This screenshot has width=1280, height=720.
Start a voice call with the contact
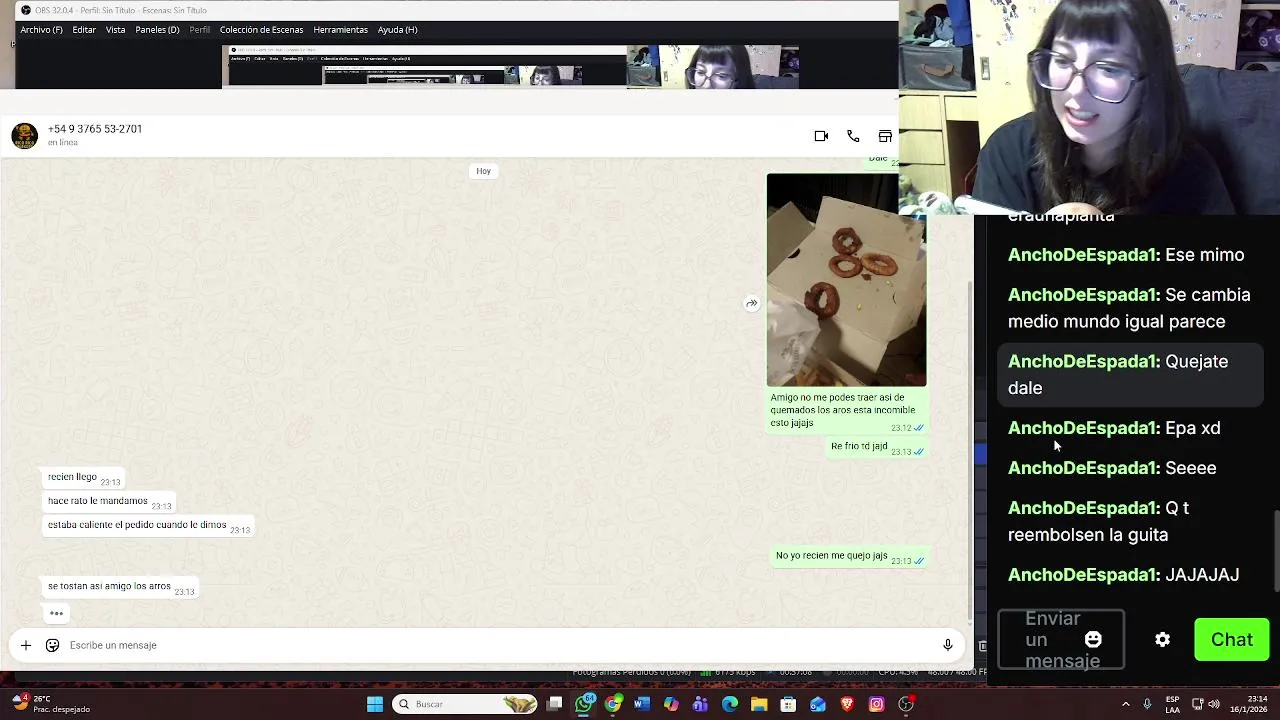pos(853,136)
